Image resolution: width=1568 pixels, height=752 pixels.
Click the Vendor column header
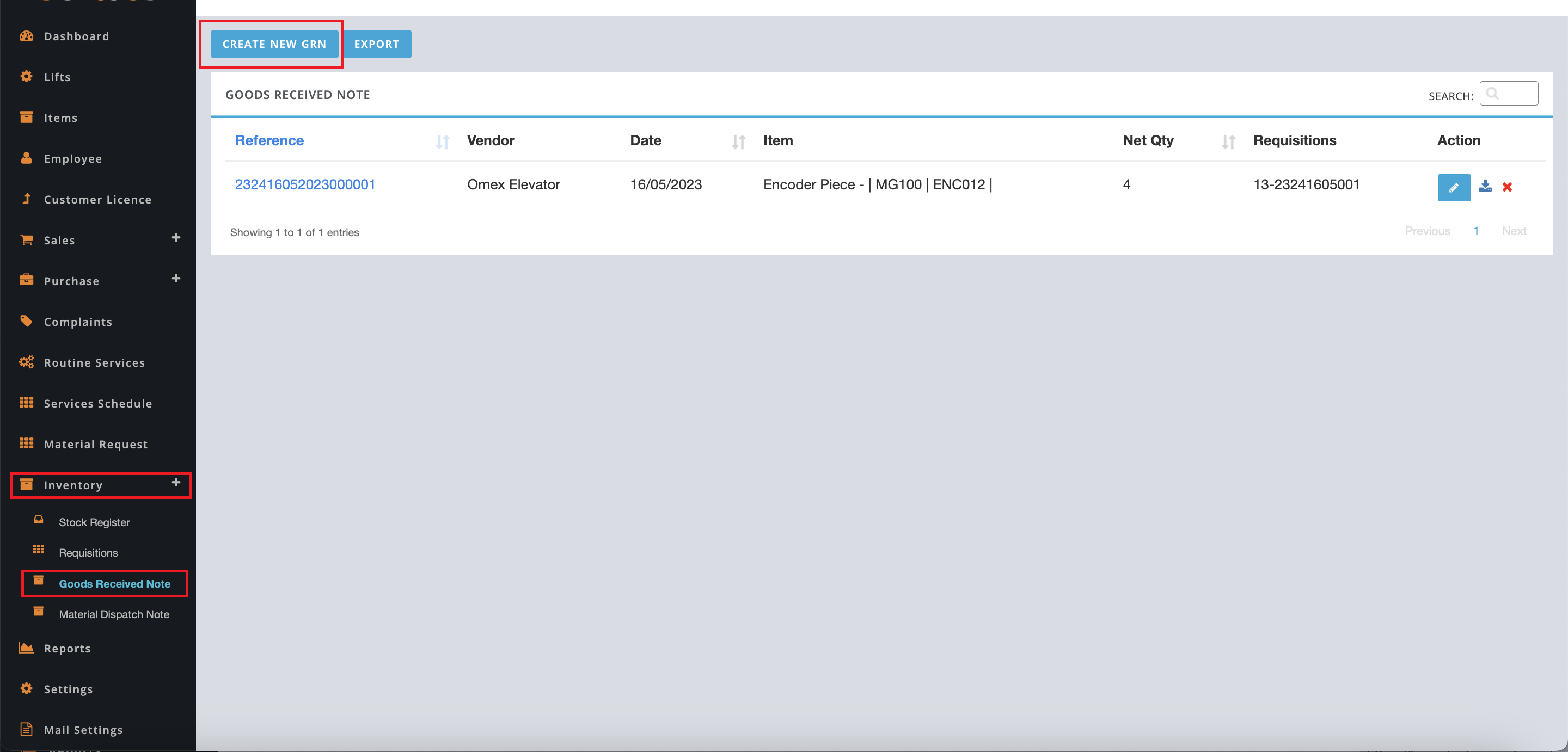tap(491, 140)
